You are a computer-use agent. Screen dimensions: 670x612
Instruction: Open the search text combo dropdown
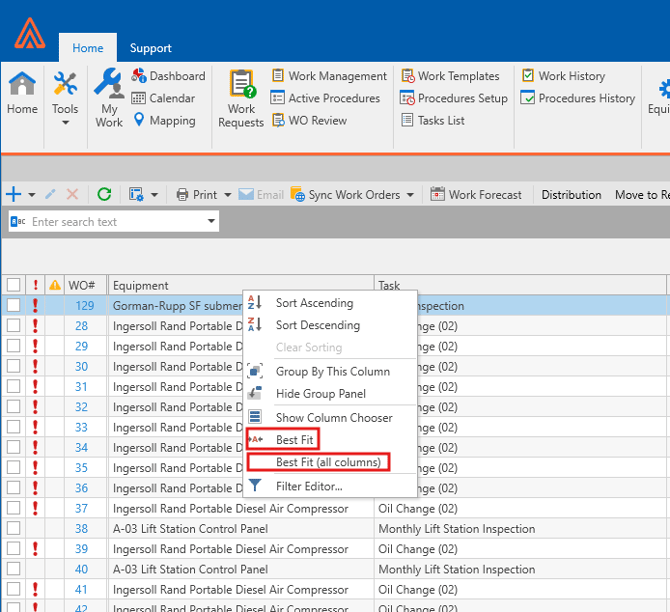pos(211,222)
